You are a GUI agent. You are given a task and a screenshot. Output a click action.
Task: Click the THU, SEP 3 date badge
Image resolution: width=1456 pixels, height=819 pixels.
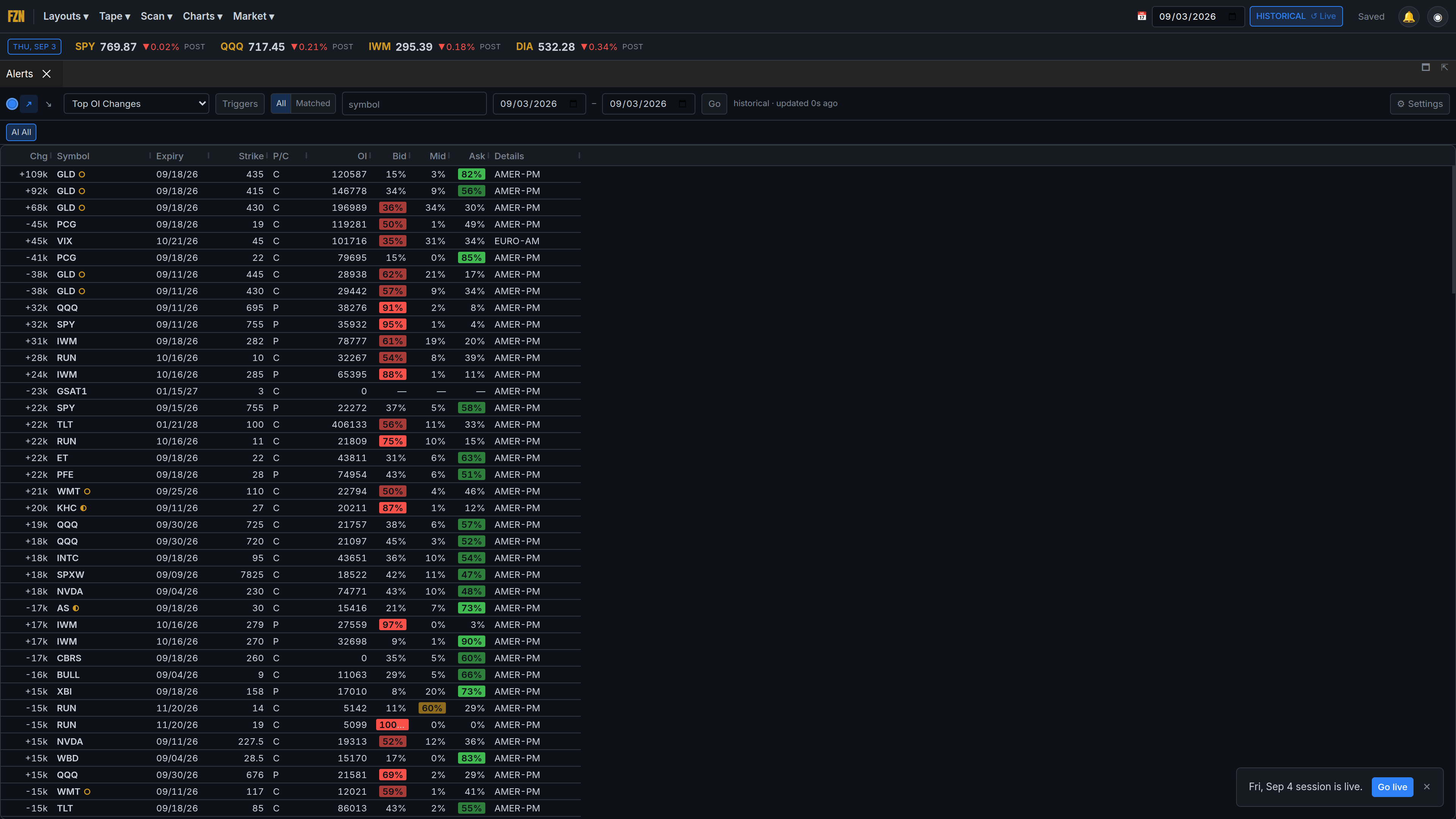35,47
